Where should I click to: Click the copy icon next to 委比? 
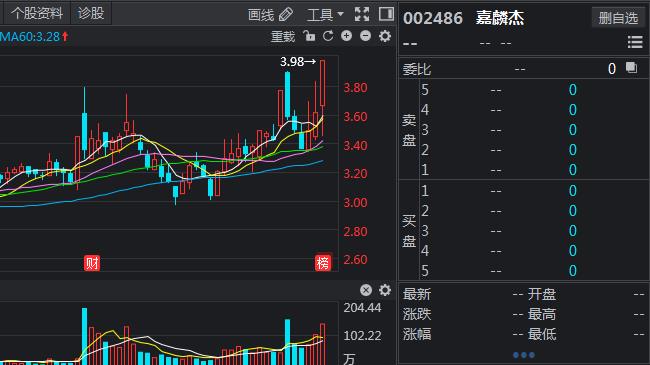tap(631, 67)
